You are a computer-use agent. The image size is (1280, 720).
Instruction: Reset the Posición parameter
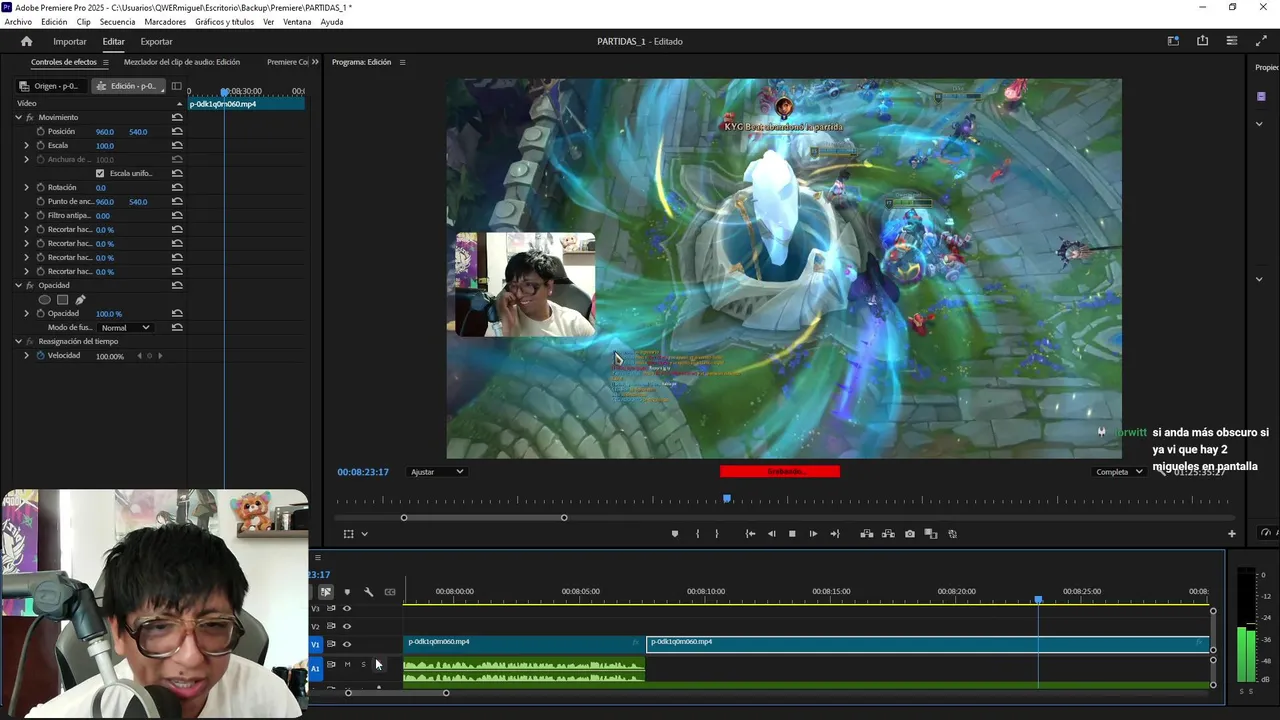tap(177, 131)
